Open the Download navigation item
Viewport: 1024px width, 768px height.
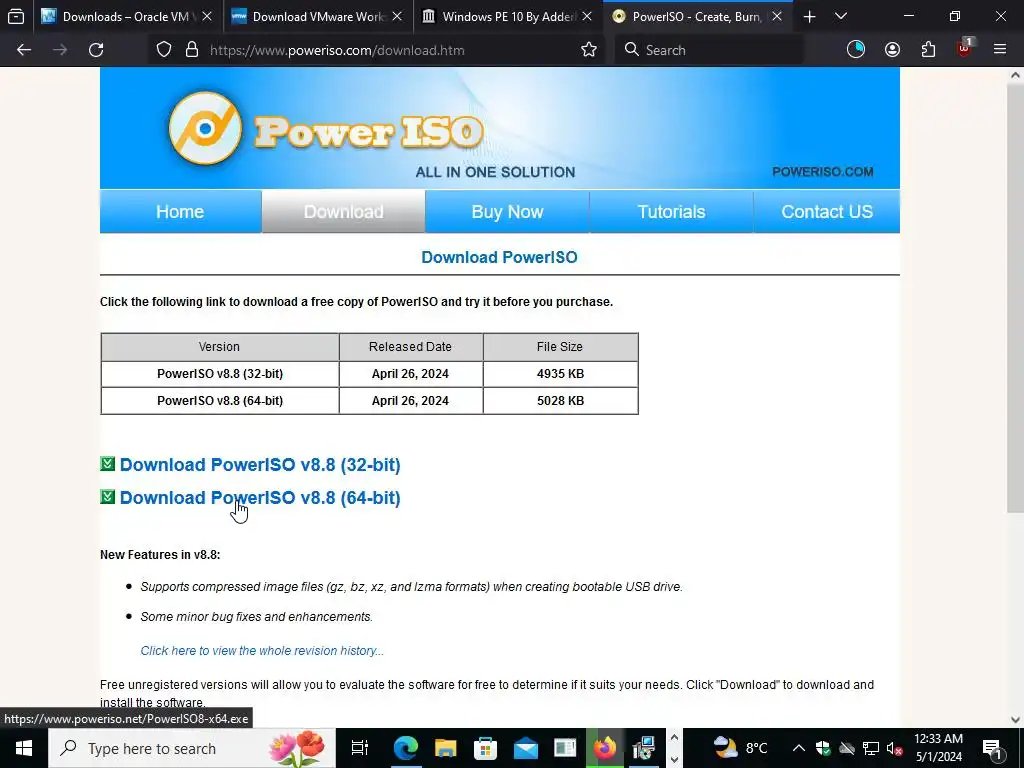(x=344, y=212)
